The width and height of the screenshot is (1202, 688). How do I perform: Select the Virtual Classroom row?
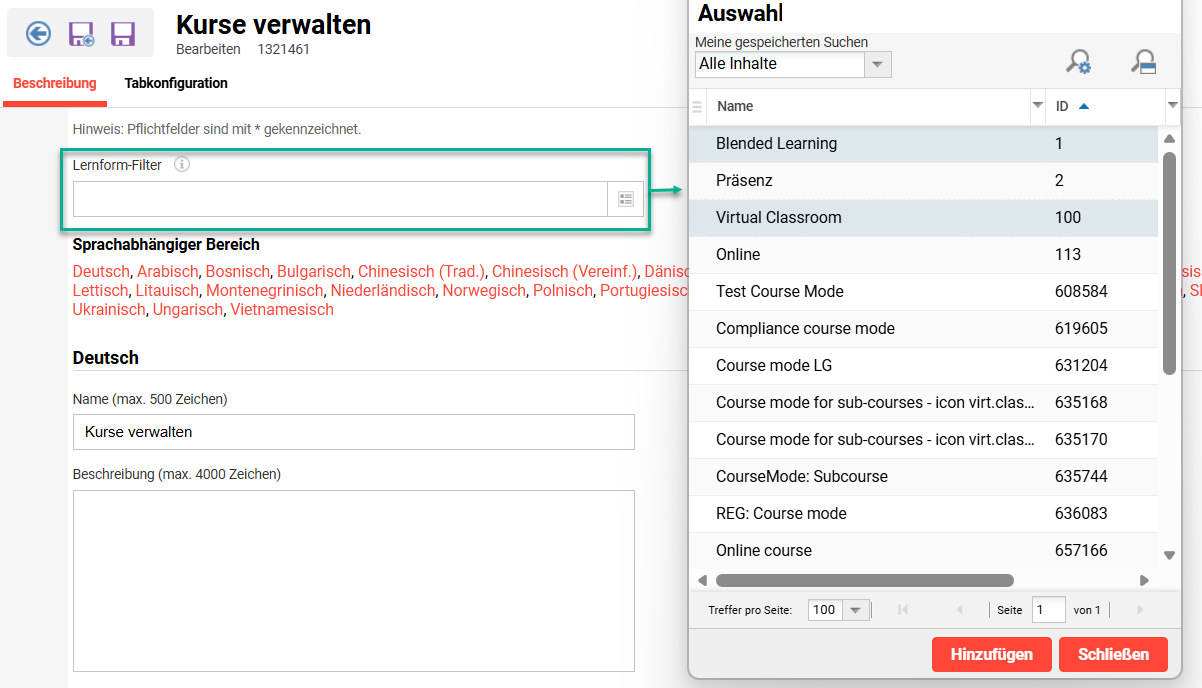click(x=850, y=217)
